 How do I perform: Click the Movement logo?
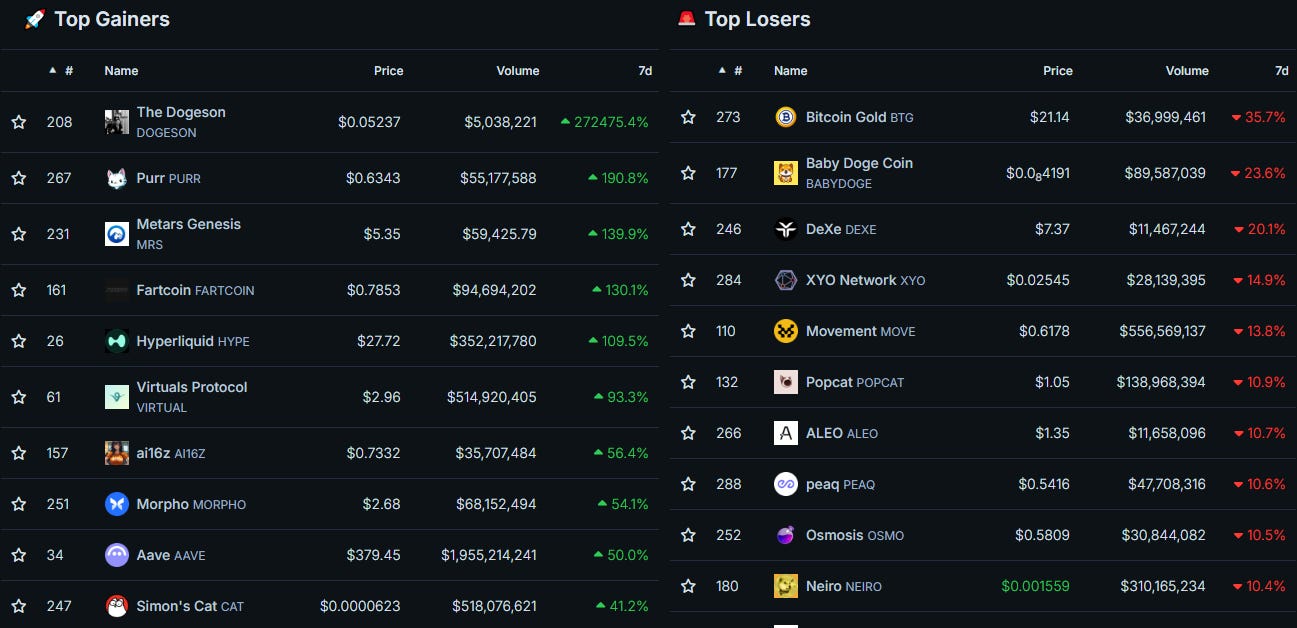point(786,331)
